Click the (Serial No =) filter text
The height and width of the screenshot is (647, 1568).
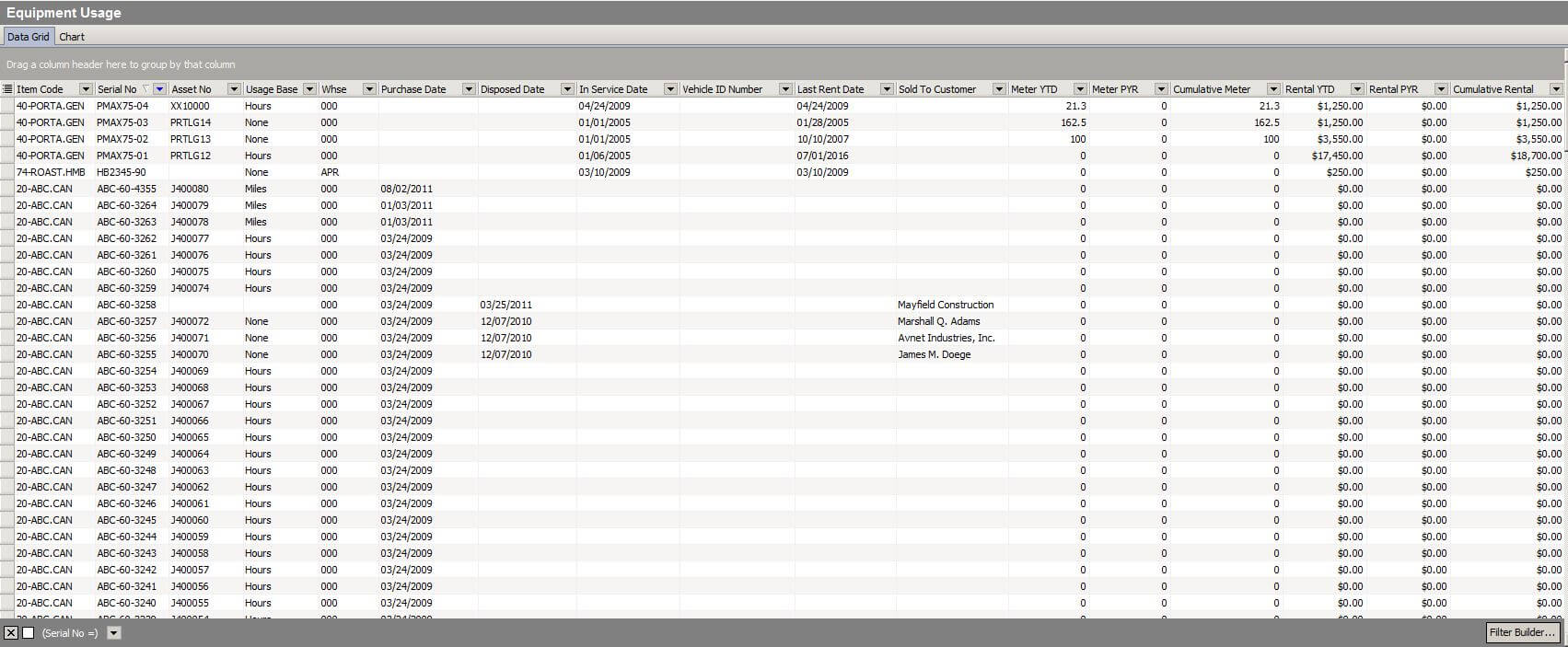tap(70, 633)
